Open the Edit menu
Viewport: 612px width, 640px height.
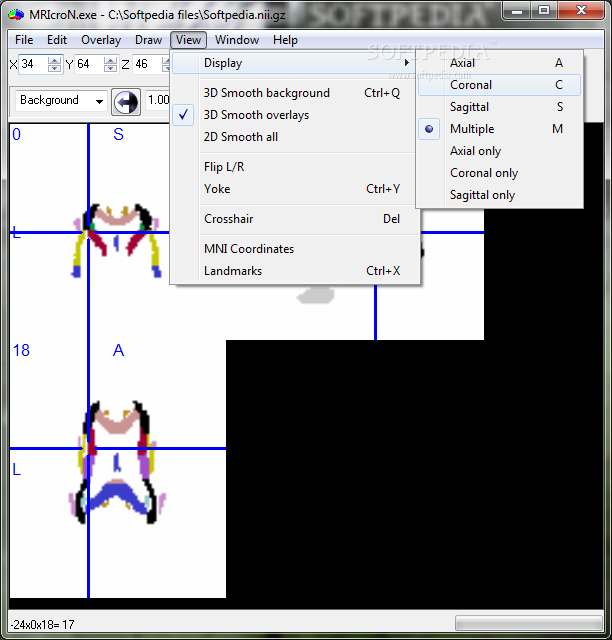(x=57, y=40)
